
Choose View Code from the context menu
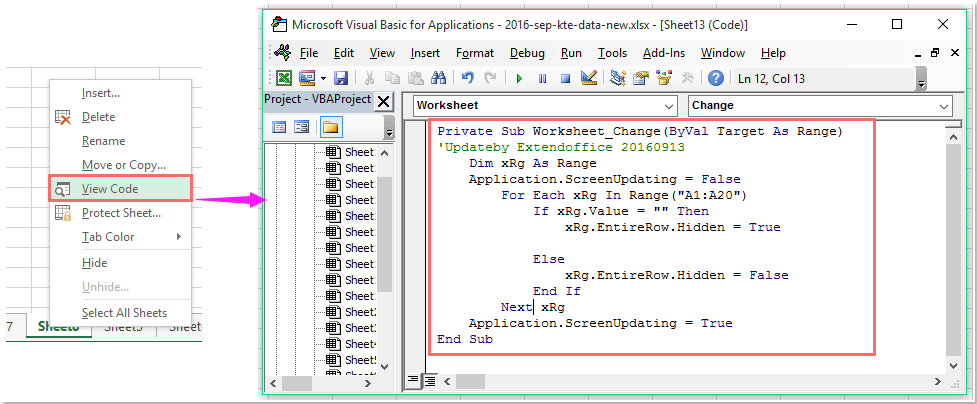click(110, 188)
